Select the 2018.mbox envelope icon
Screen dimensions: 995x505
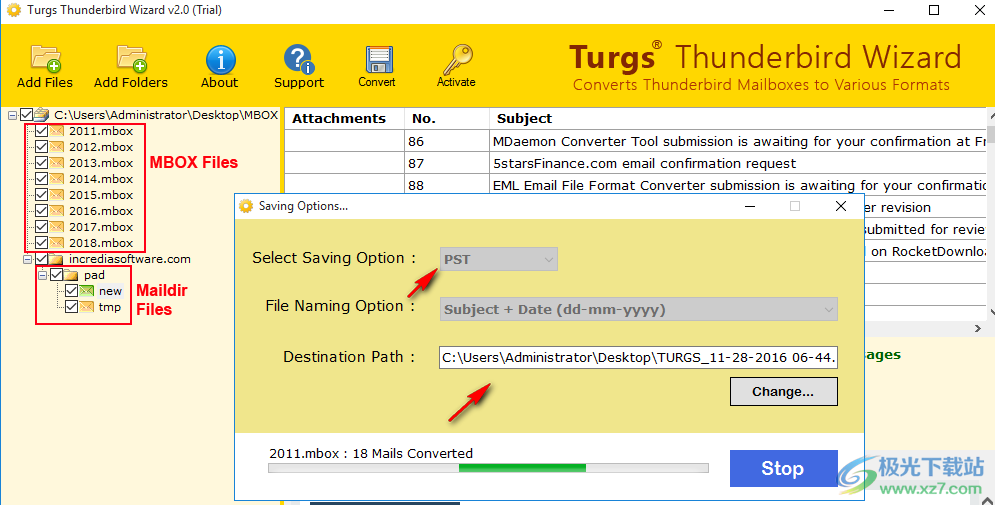tap(56, 242)
